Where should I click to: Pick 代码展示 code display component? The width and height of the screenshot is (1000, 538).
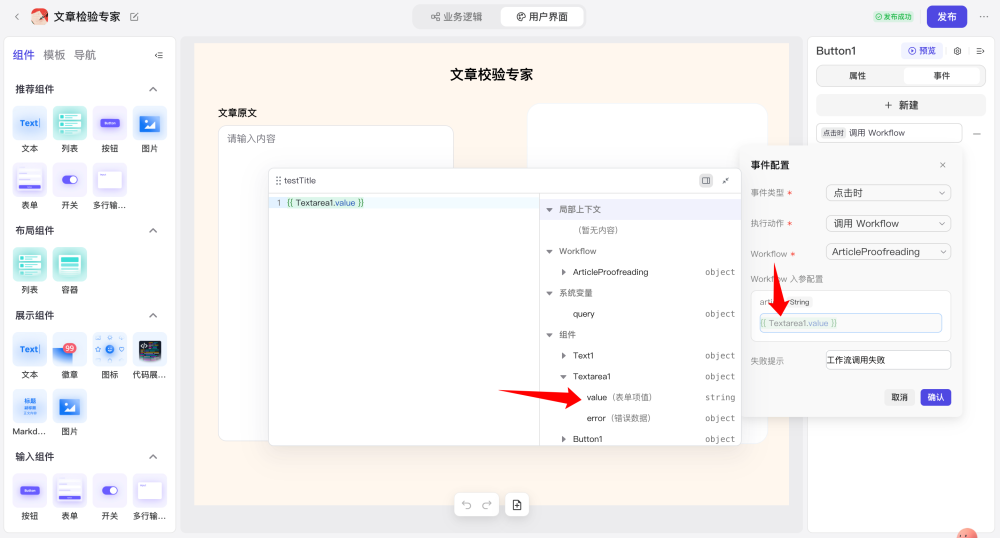(149, 356)
